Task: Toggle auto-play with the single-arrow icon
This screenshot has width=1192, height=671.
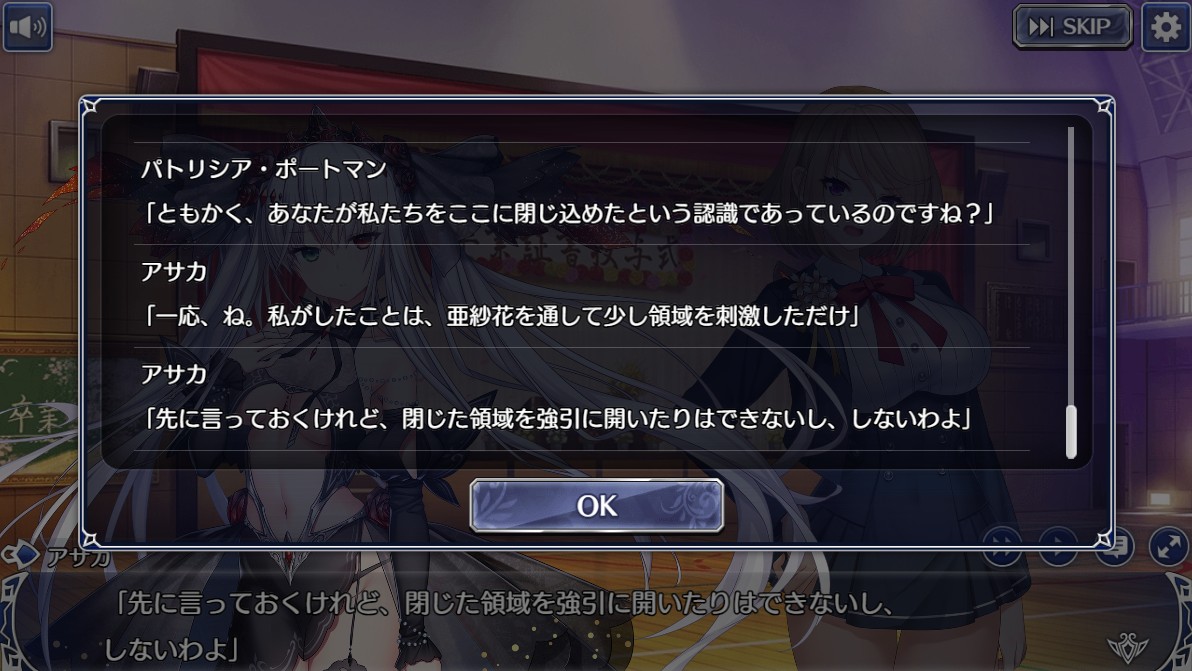Action: coord(1057,546)
